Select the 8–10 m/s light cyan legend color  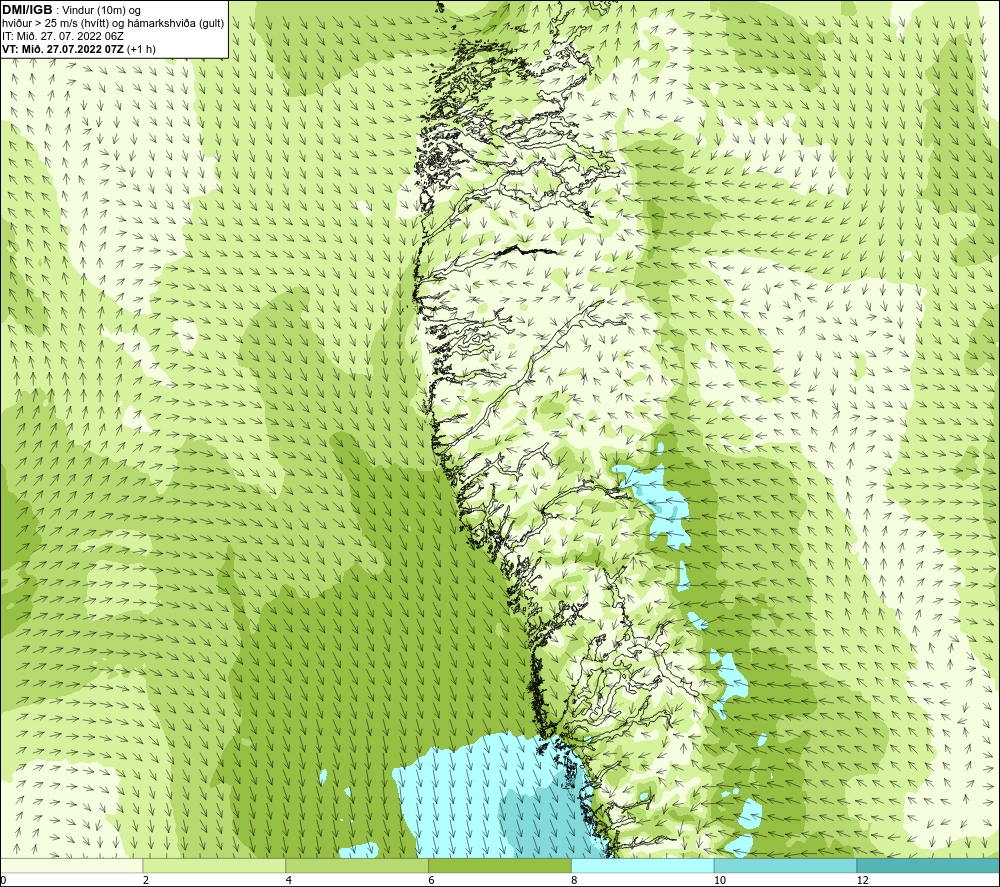pos(643,865)
